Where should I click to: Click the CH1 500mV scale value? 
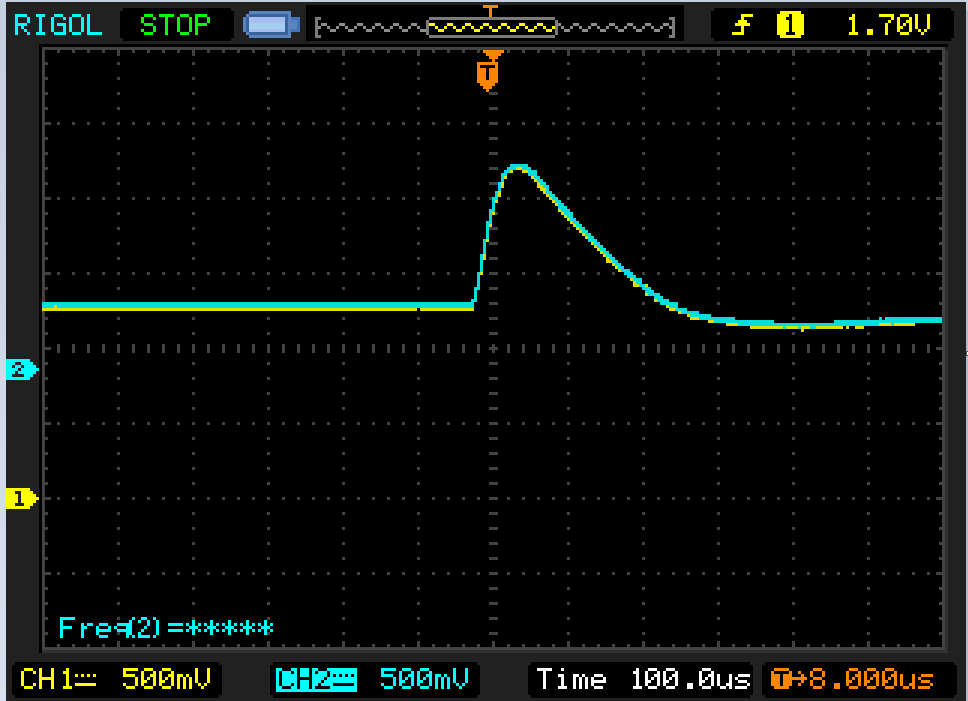tap(166, 679)
